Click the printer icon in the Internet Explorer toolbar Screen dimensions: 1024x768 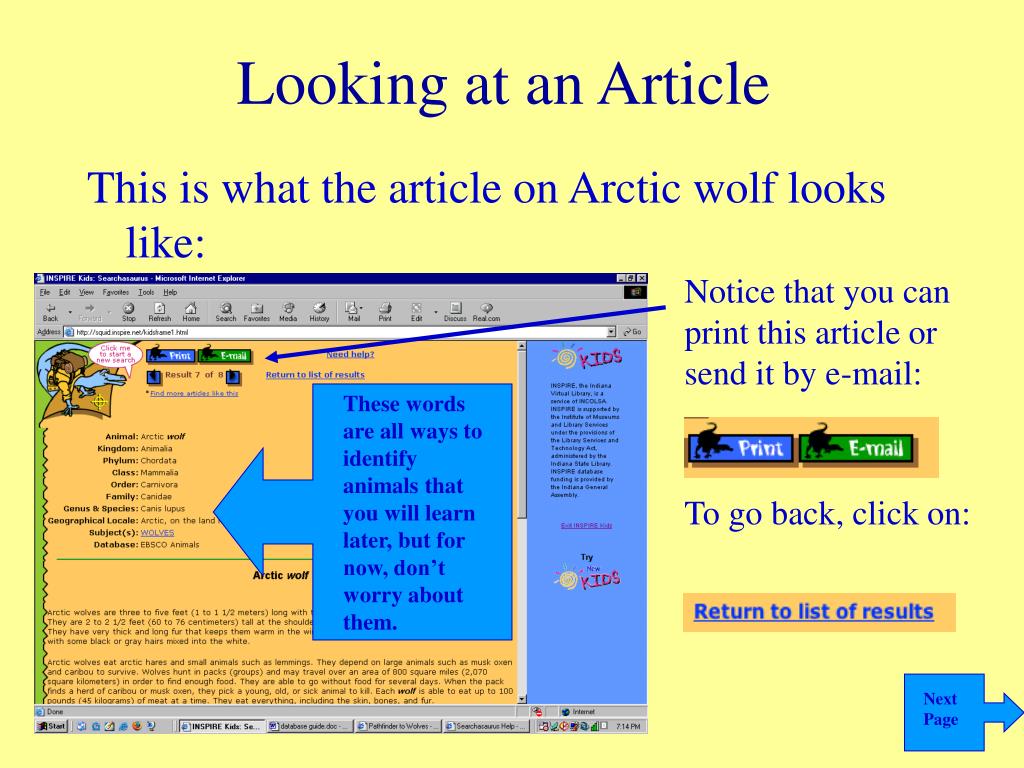pos(385,312)
